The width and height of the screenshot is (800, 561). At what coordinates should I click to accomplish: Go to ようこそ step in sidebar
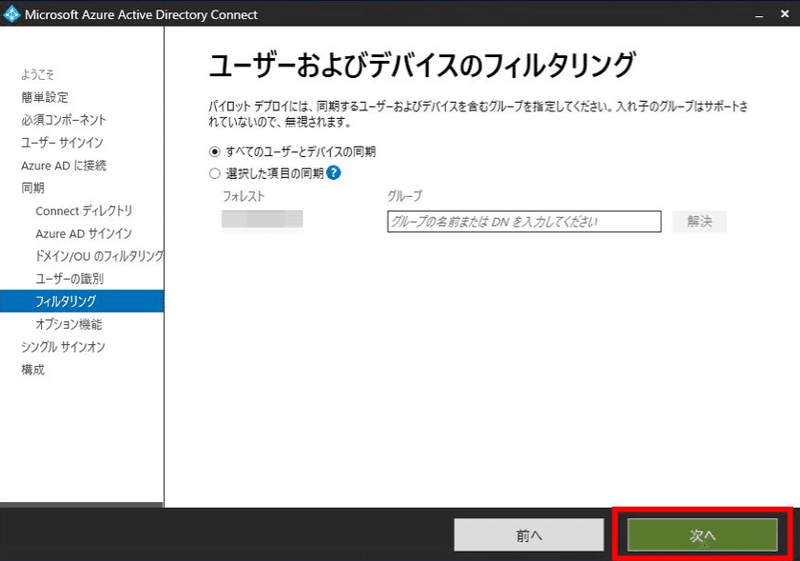(x=37, y=74)
